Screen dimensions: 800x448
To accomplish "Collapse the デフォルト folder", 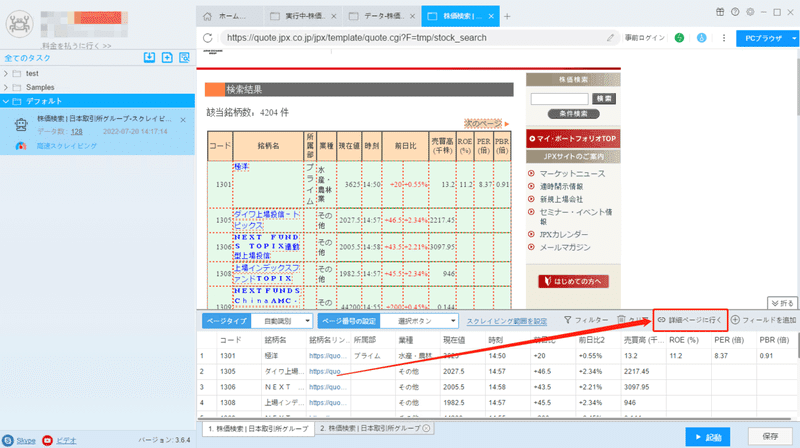I will click(6, 101).
